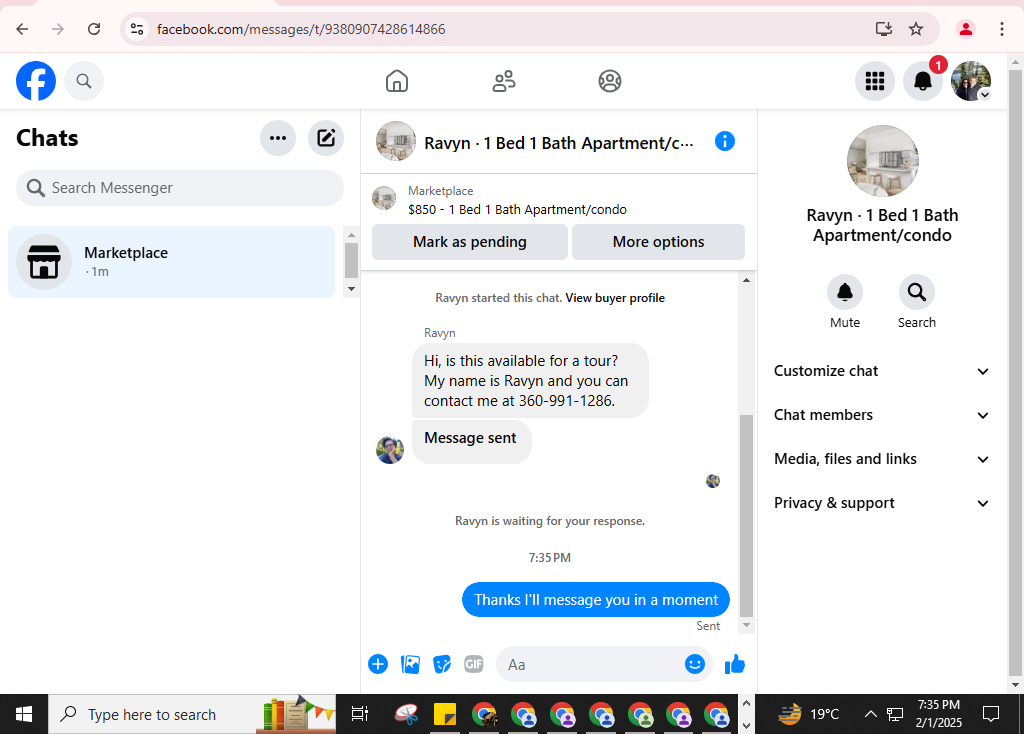Viewport: 1024px width, 734px height.
Task: Open the account profile picture menu
Action: (971, 81)
